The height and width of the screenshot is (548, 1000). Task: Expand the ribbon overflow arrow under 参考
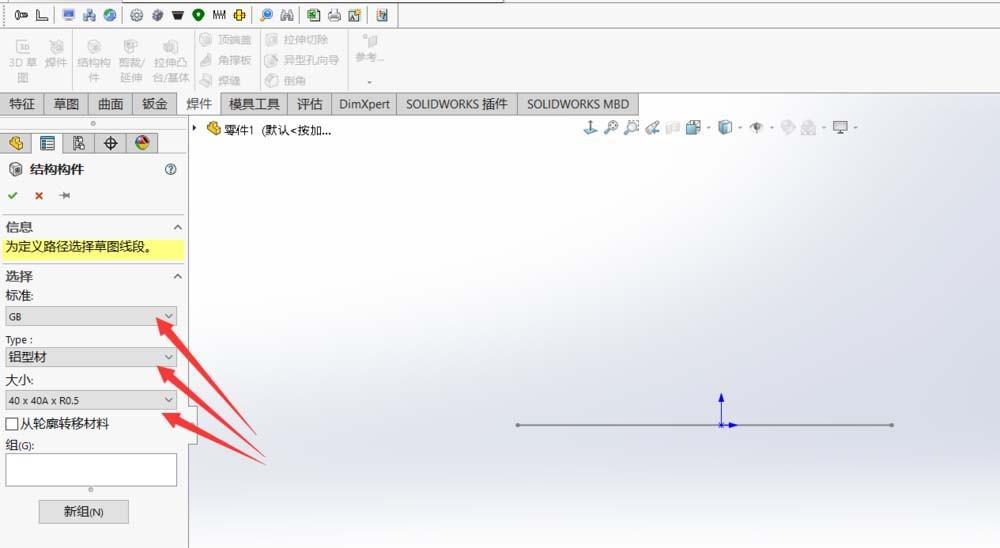pyautogui.click(x=369, y=82)
